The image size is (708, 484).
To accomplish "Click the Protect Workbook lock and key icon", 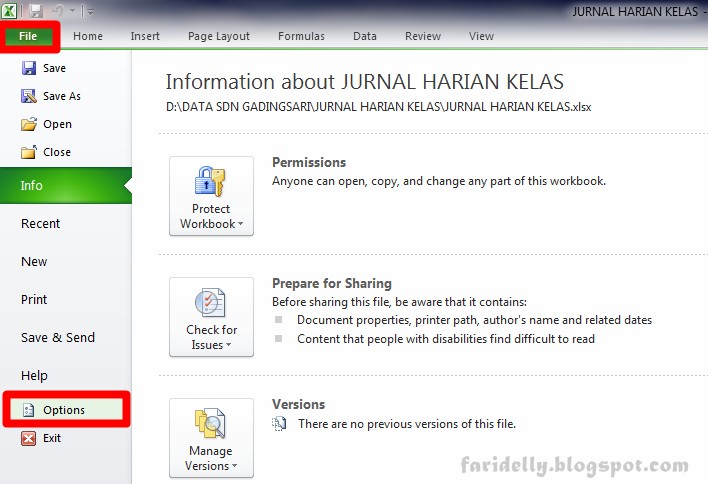I will (x=210, y=182).
